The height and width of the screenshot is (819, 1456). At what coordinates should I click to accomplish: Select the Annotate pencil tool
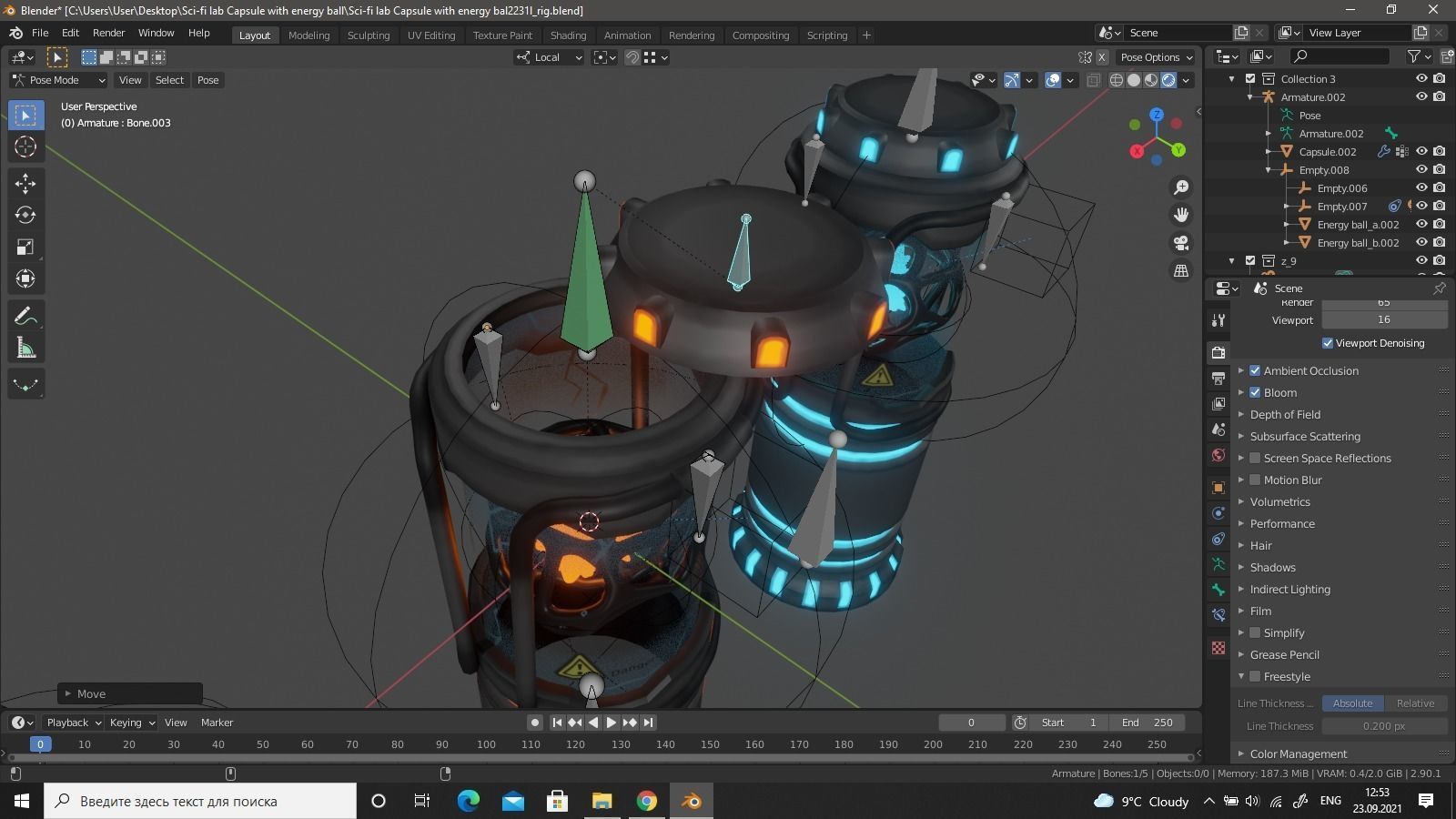pos(25,317)
